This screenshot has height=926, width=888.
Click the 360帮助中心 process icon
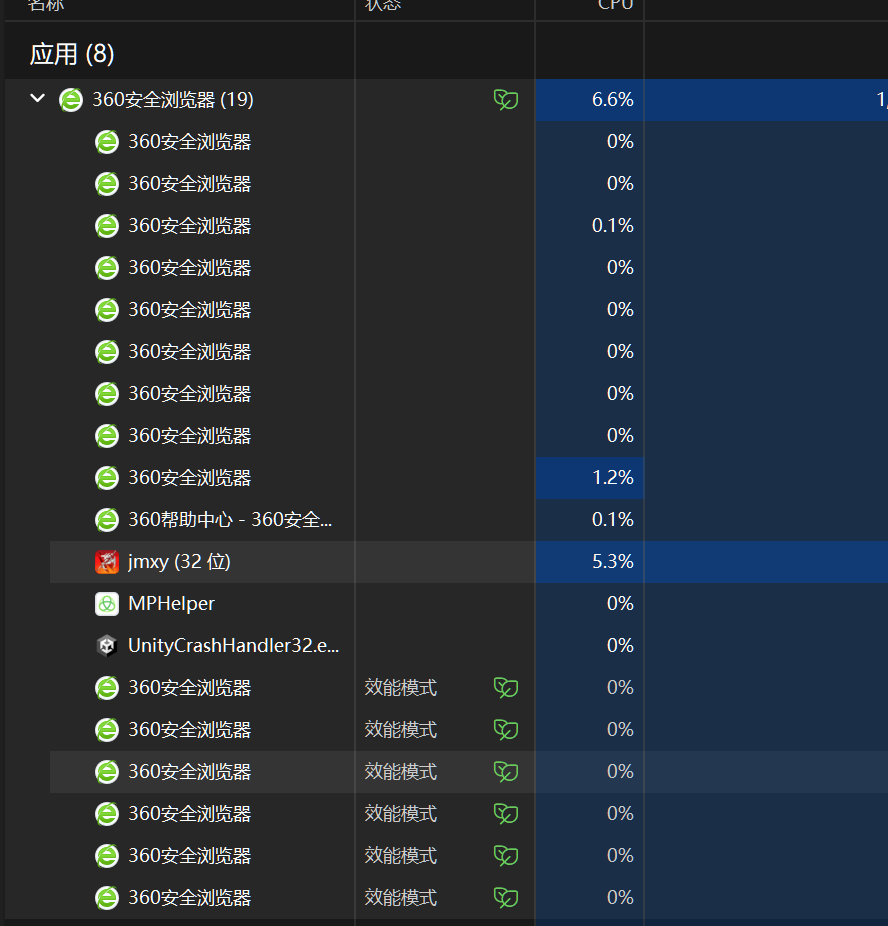[107, 520]
